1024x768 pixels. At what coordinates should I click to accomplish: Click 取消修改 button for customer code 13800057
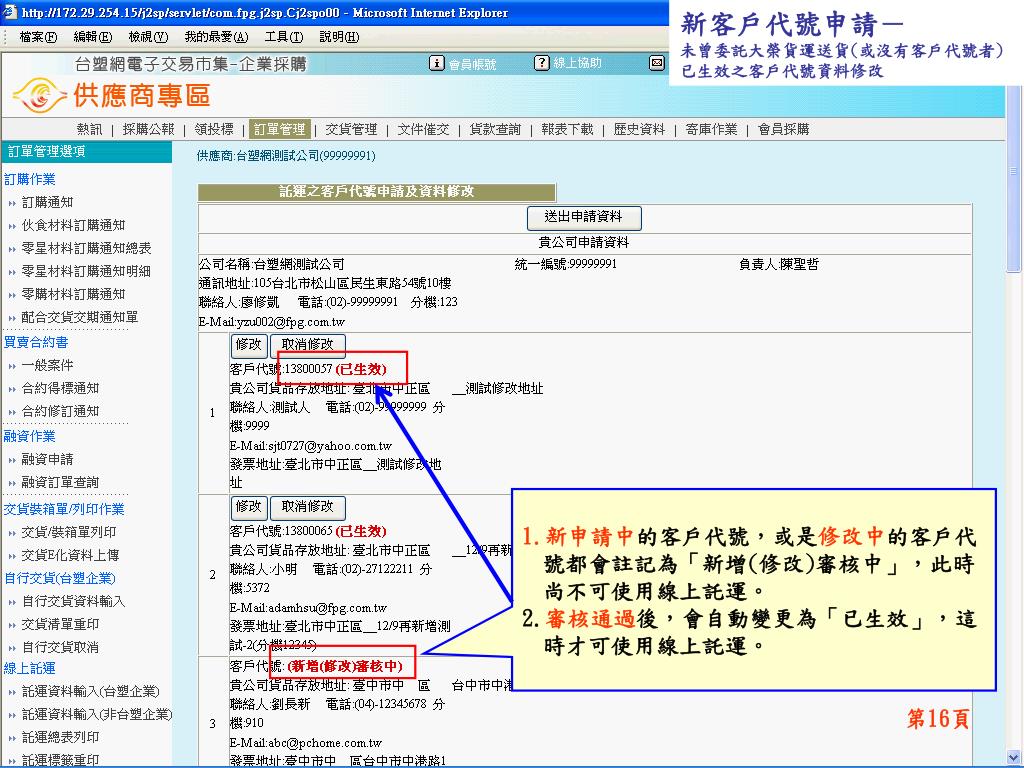click(308, 345)
